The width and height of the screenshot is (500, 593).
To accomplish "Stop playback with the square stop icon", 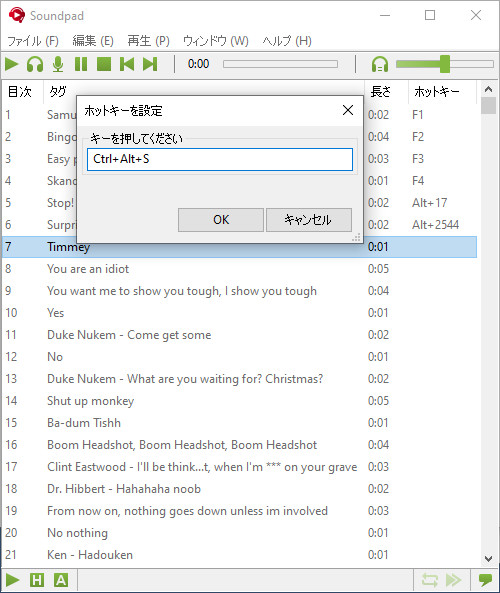I will pyautogui.click(x=104, y=64).
